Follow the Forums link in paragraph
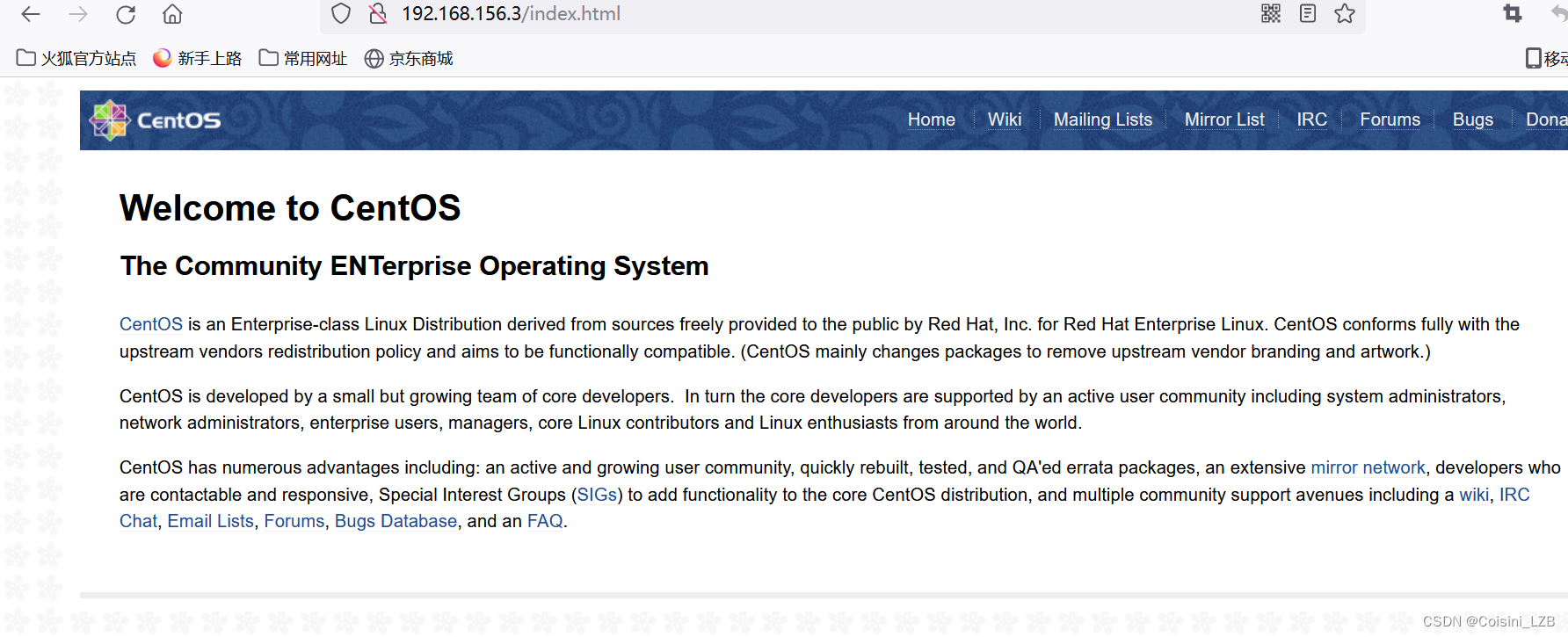Screen dimensions: 1568x637 pos(294,521)
